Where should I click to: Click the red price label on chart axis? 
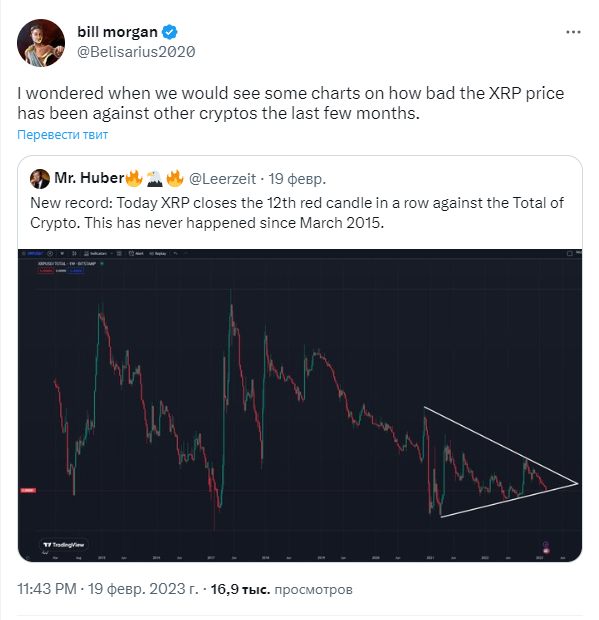click(x=28, y=490)
